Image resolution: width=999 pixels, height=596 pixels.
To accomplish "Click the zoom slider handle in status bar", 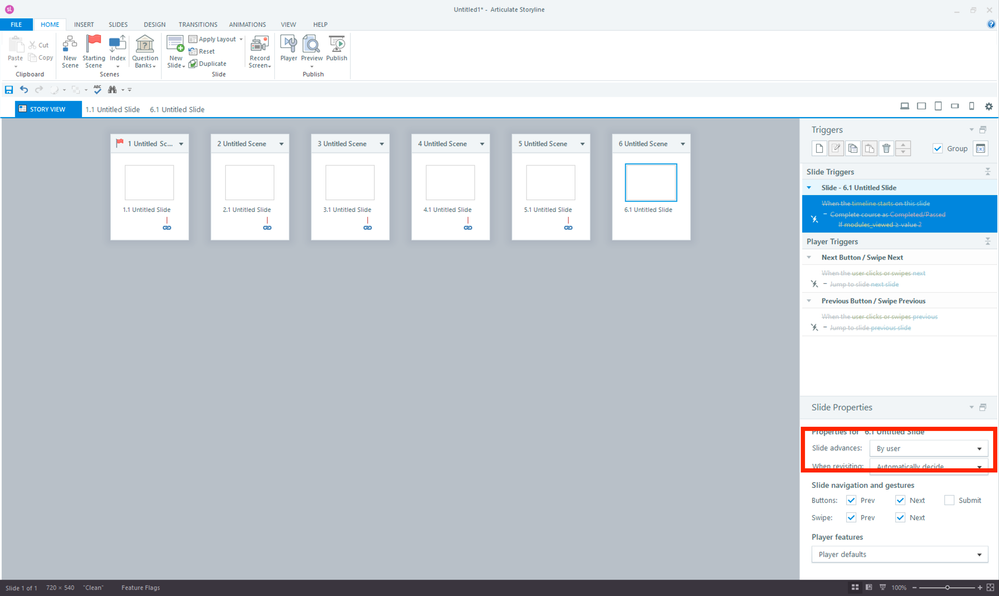I will point(947,588).
